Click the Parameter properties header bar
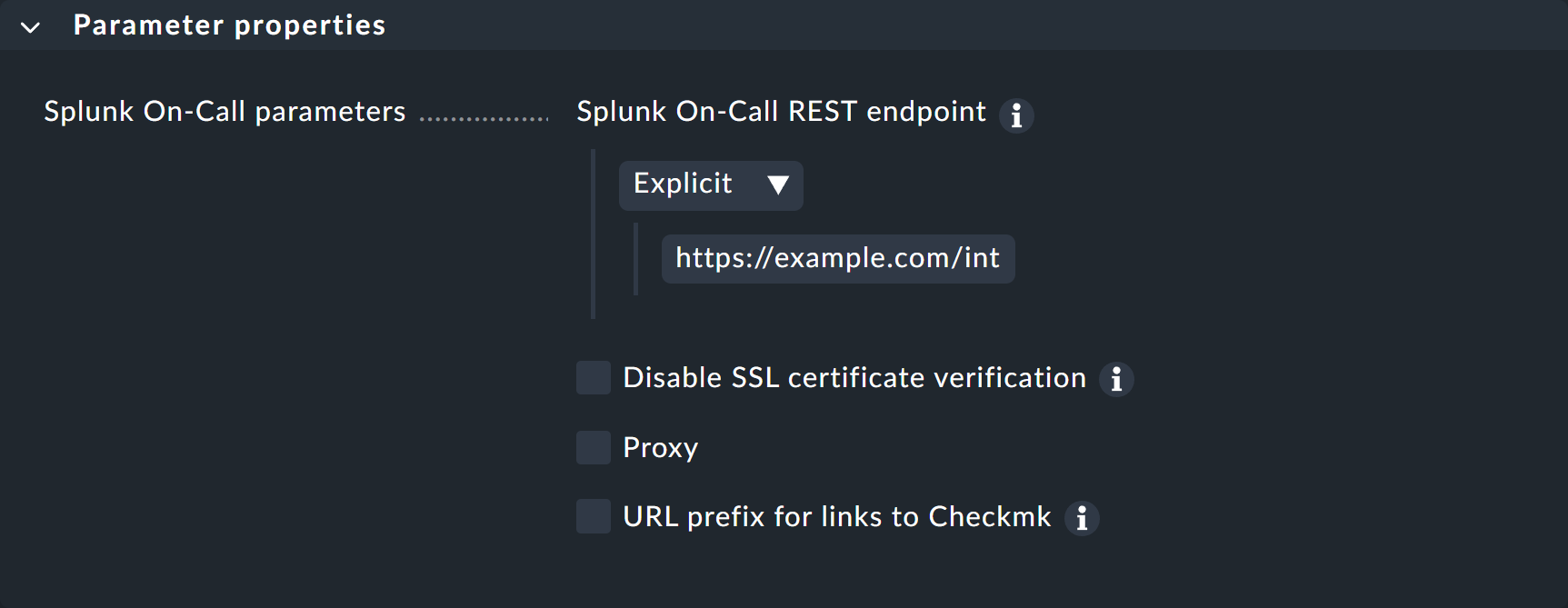 [229, 25]
